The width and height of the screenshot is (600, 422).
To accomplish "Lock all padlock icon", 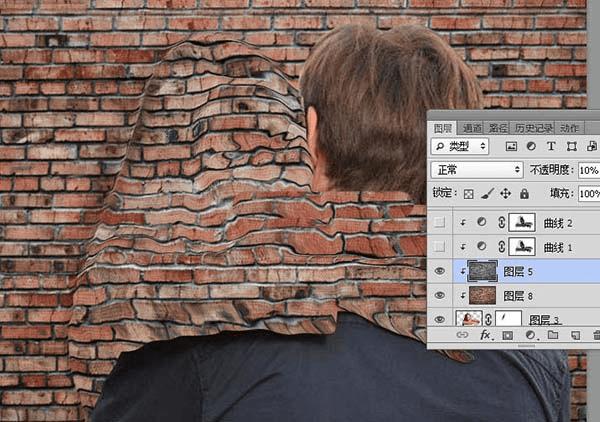I will pos(524,194).
